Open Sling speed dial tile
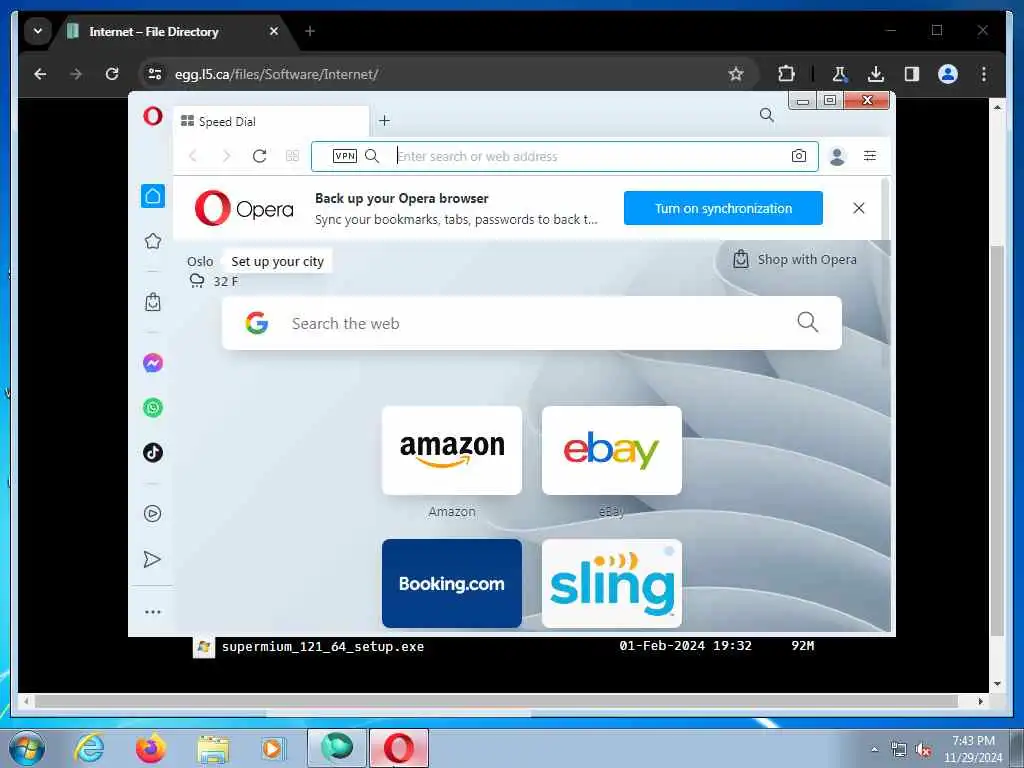Screen dimensions: 1024x768 (612, 583)
